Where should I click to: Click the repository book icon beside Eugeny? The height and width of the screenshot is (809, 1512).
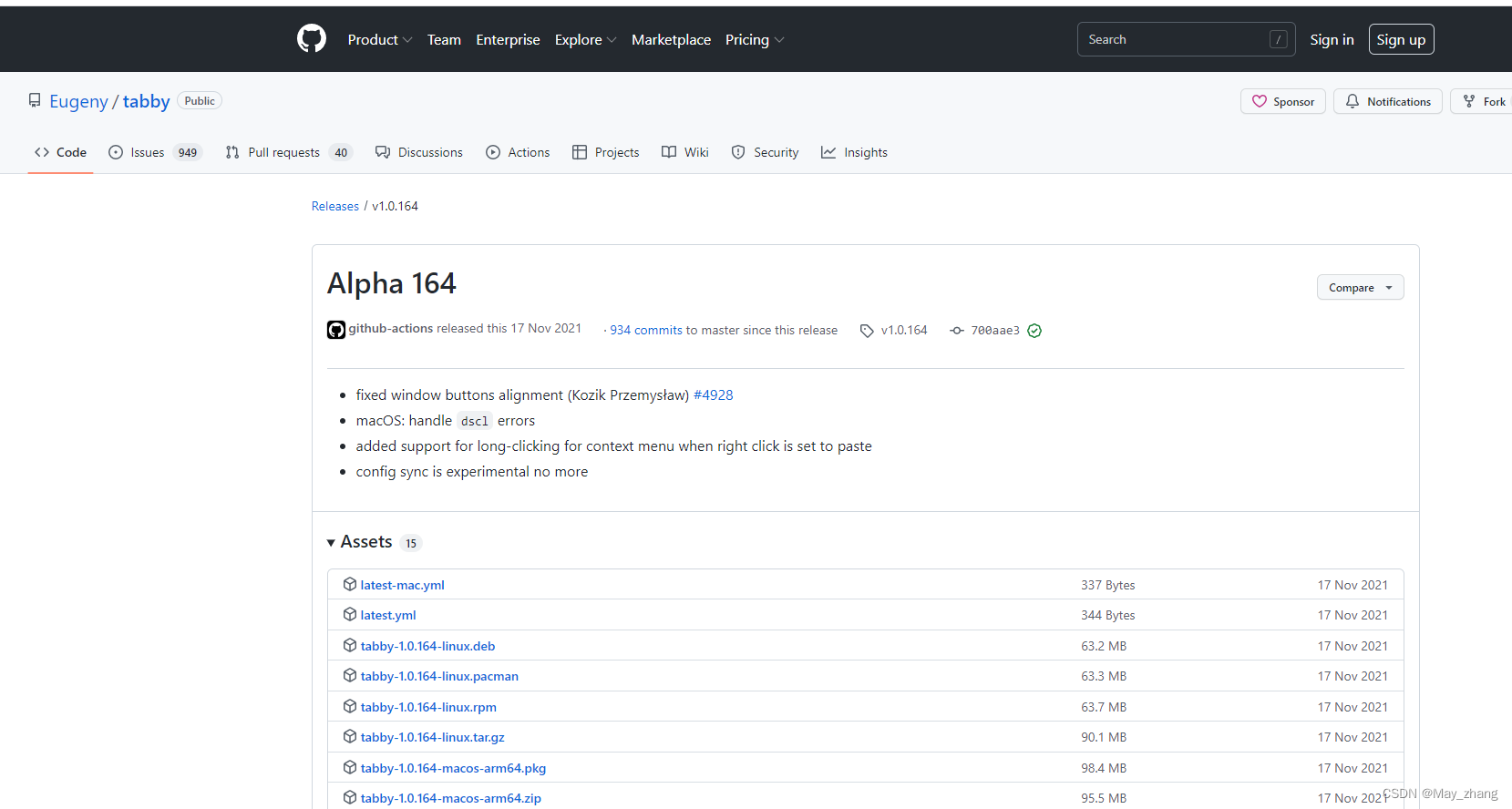pyautogui.click(x=35, y=100)
